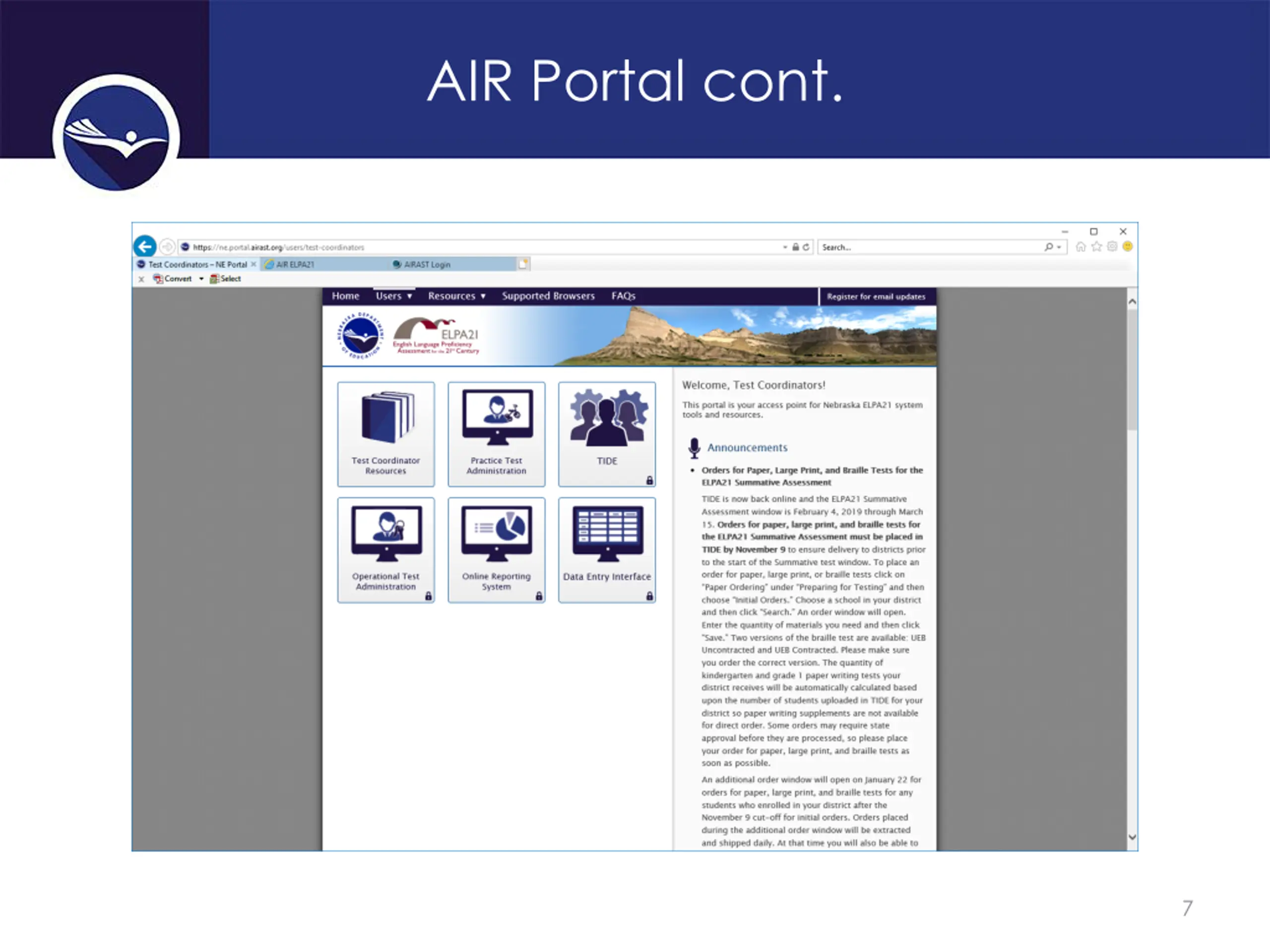Screen dimensions: 1270x952
Task: Open a new blank browser tab
Action: click(523, 264)
